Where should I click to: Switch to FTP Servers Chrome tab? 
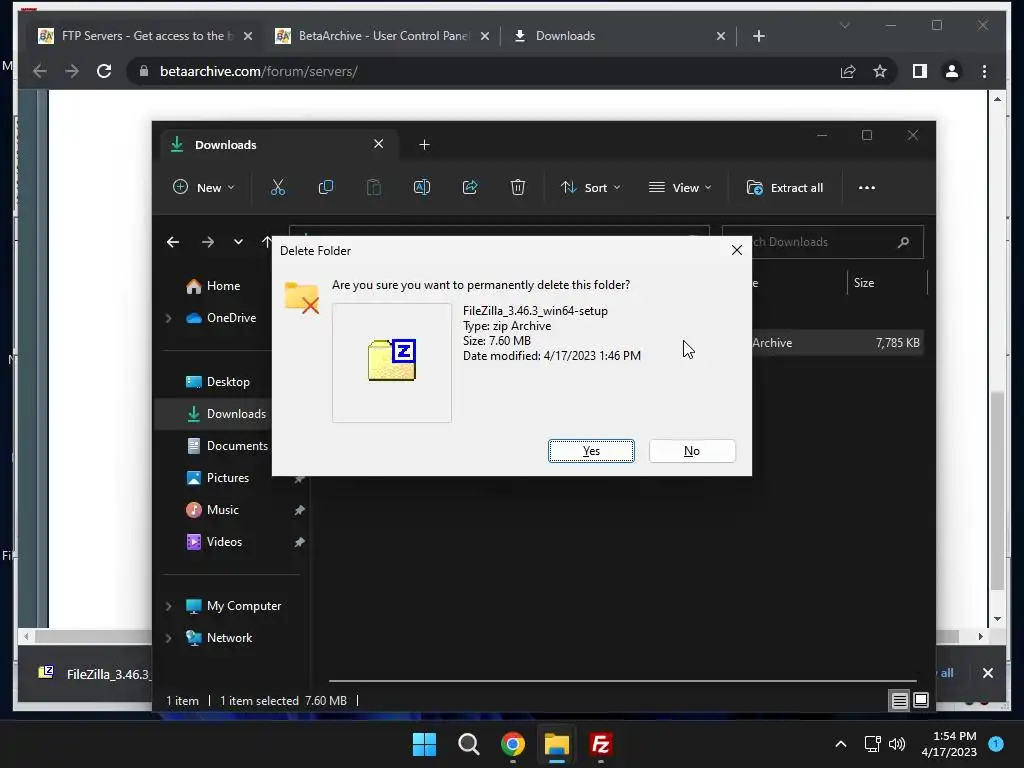coord(145,36)
